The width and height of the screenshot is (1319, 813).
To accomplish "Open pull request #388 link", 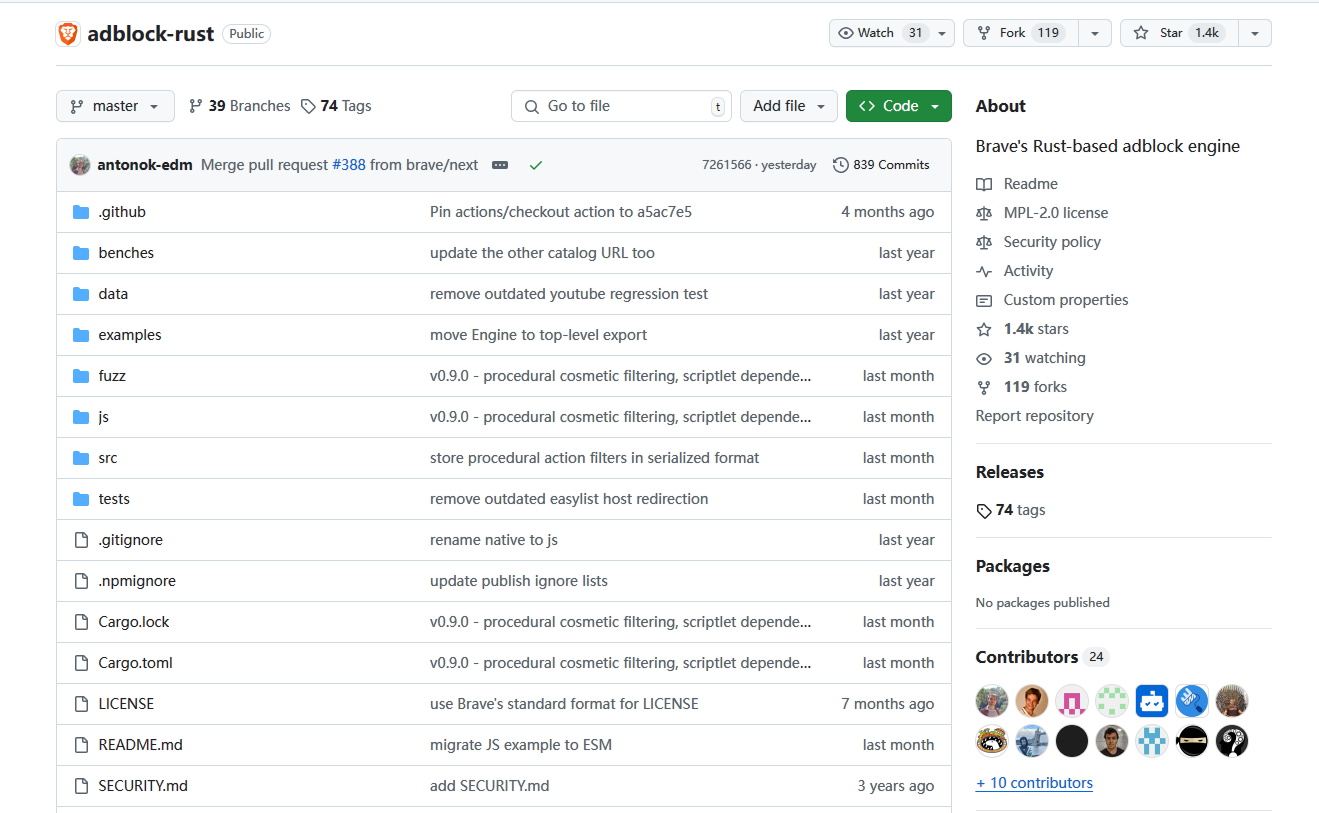I will pyautogui.click(x=349, y=165).
